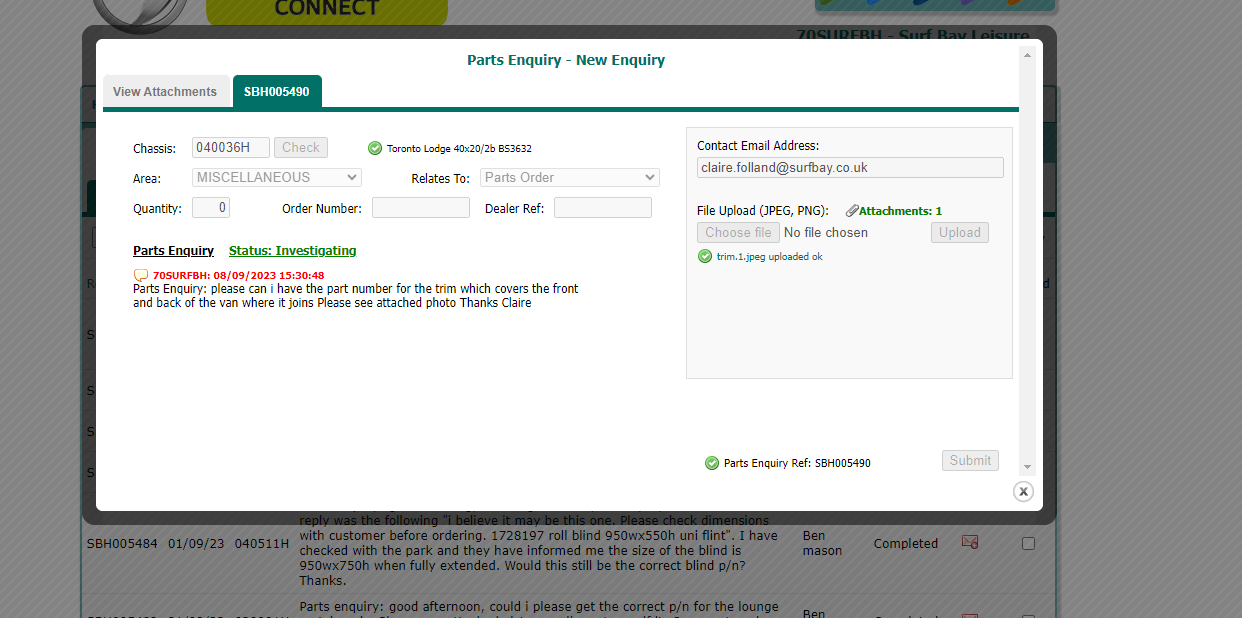Click the No file chosen label
Screen dimensions: 1242x618
826,232
